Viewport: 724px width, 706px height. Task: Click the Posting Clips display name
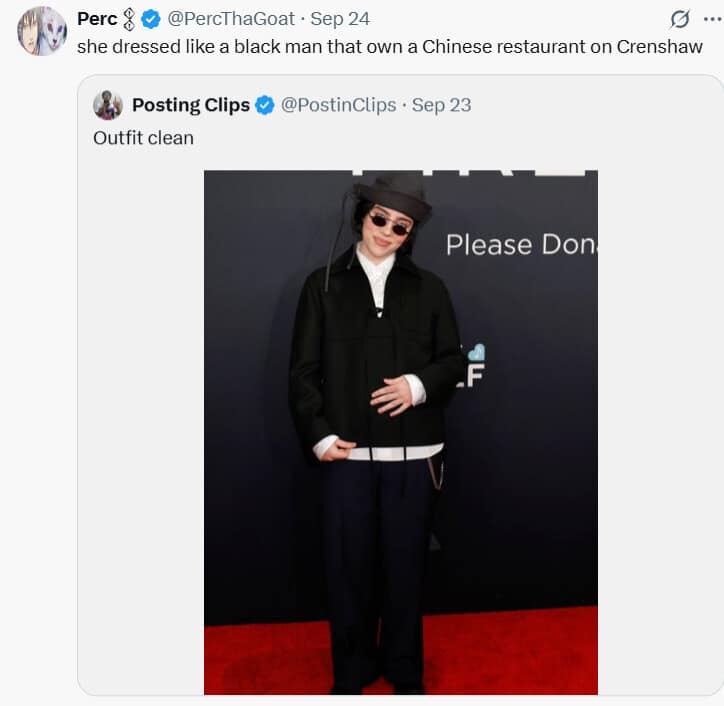191,105
